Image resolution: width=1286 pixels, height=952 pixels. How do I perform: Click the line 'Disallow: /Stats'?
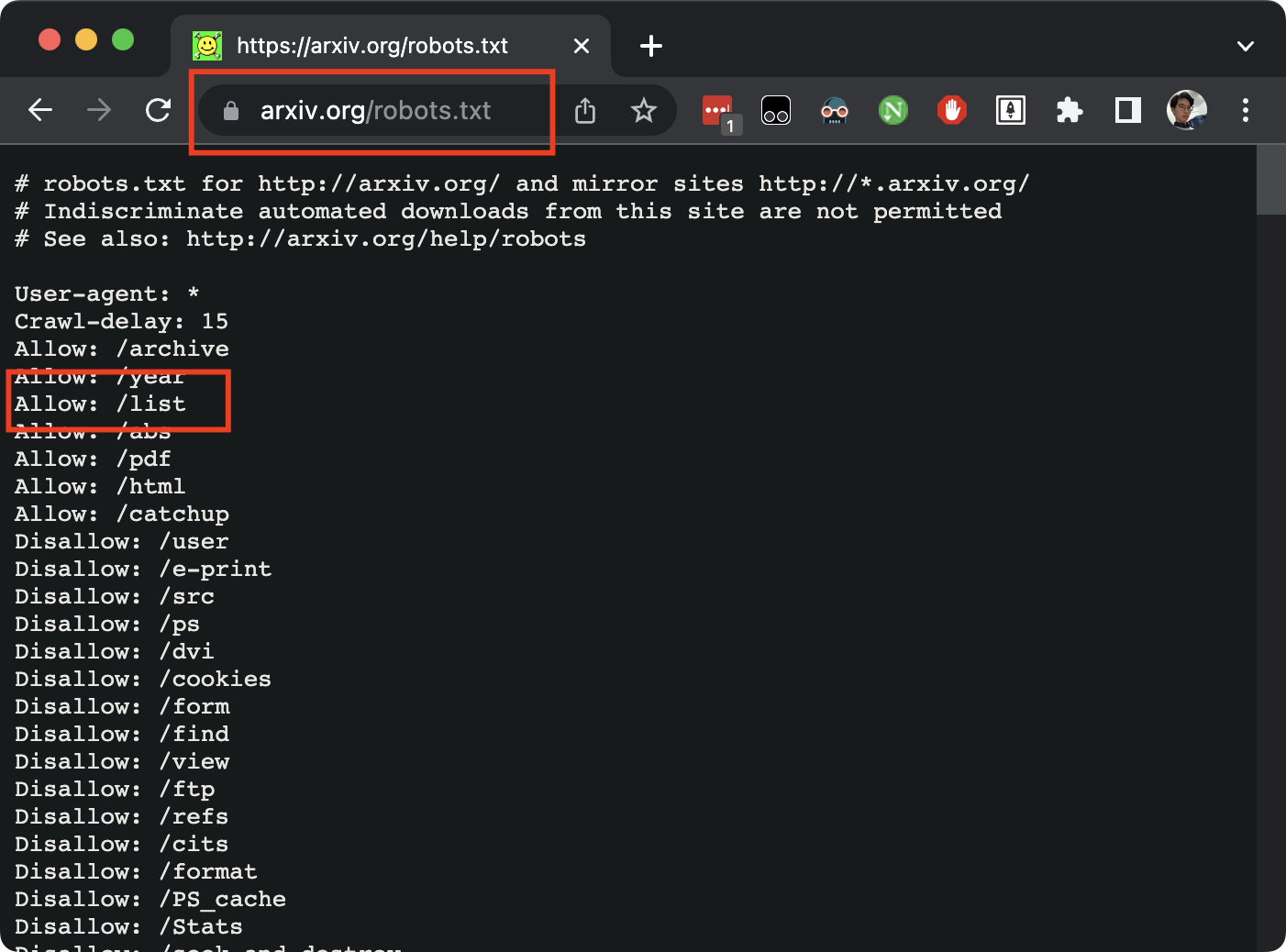128,927
